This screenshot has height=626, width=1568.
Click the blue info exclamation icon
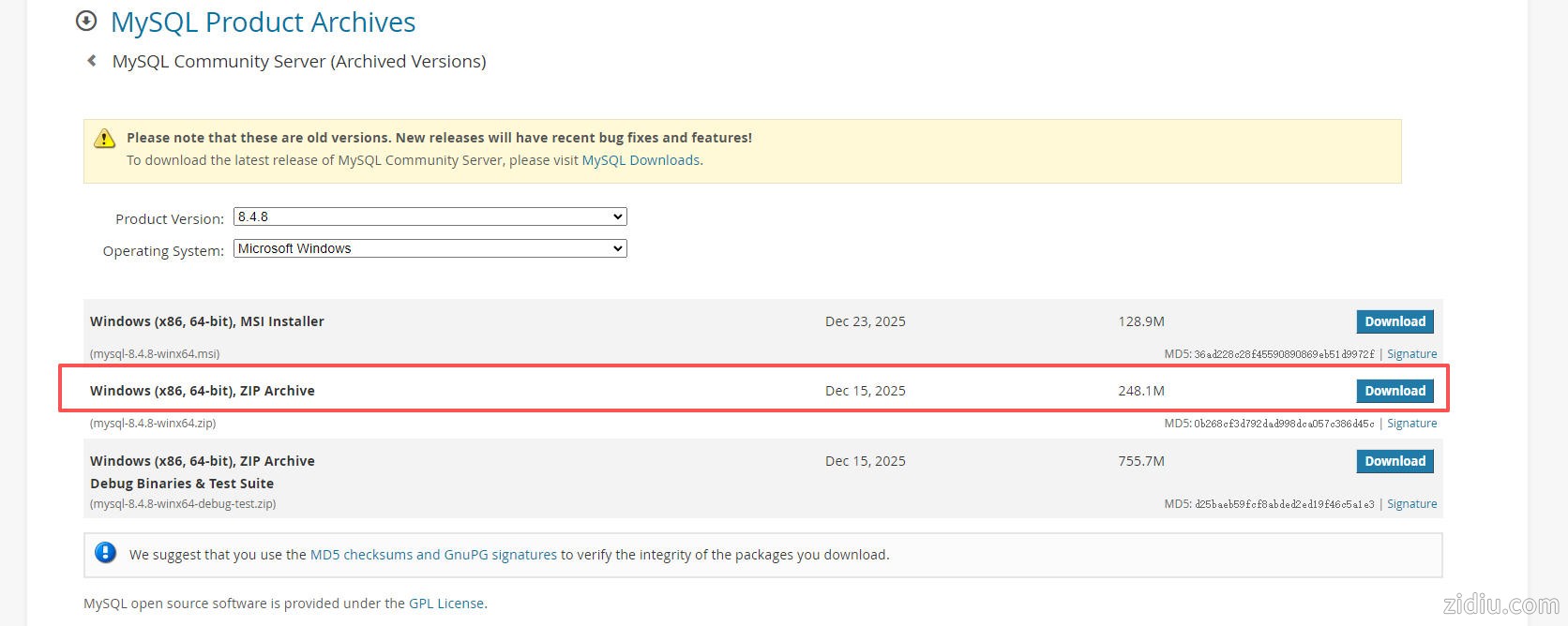pos(105,553)
